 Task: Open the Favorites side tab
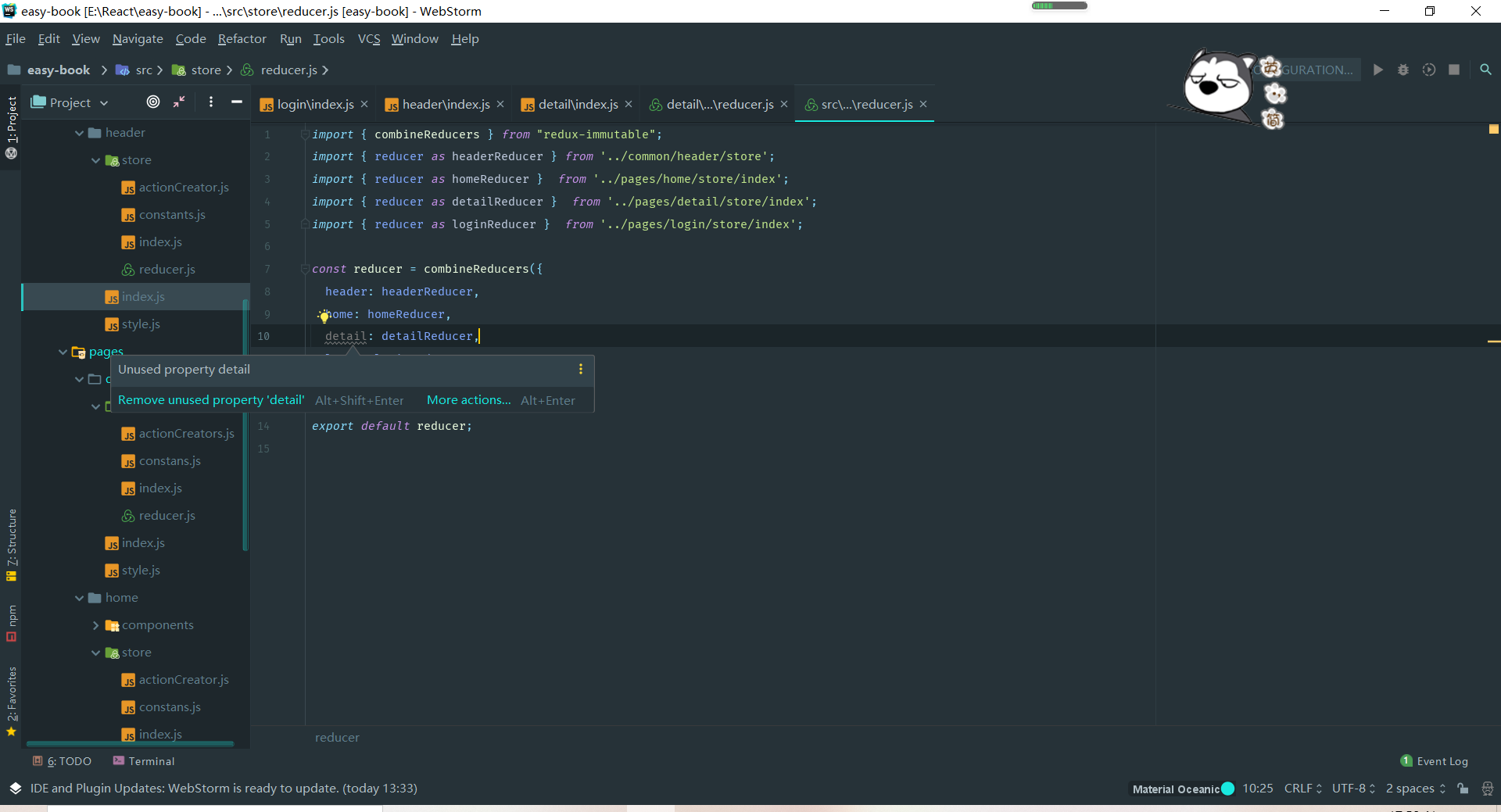(x=11, y=701)
